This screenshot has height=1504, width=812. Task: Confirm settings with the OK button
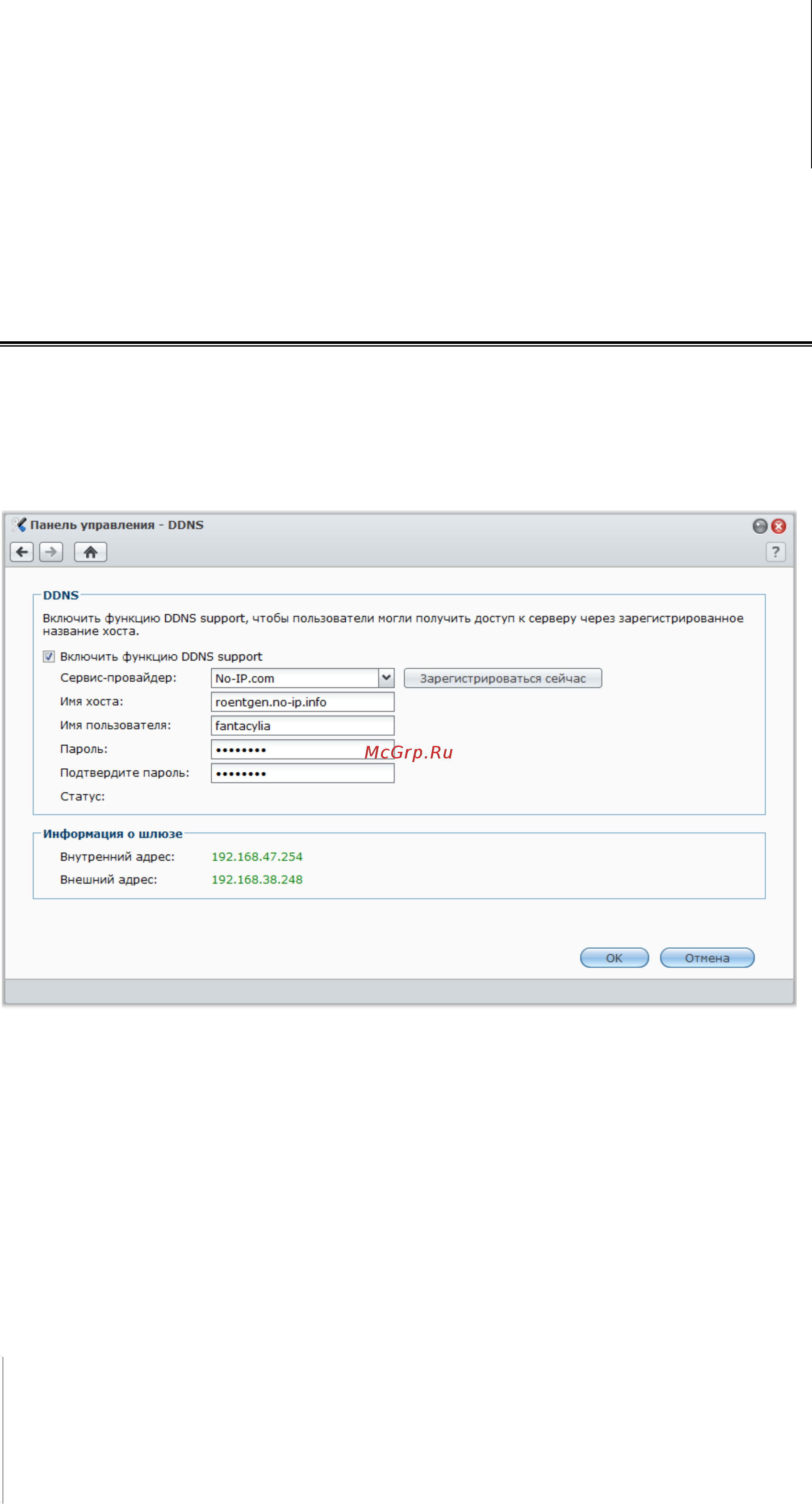pos(614,958)
